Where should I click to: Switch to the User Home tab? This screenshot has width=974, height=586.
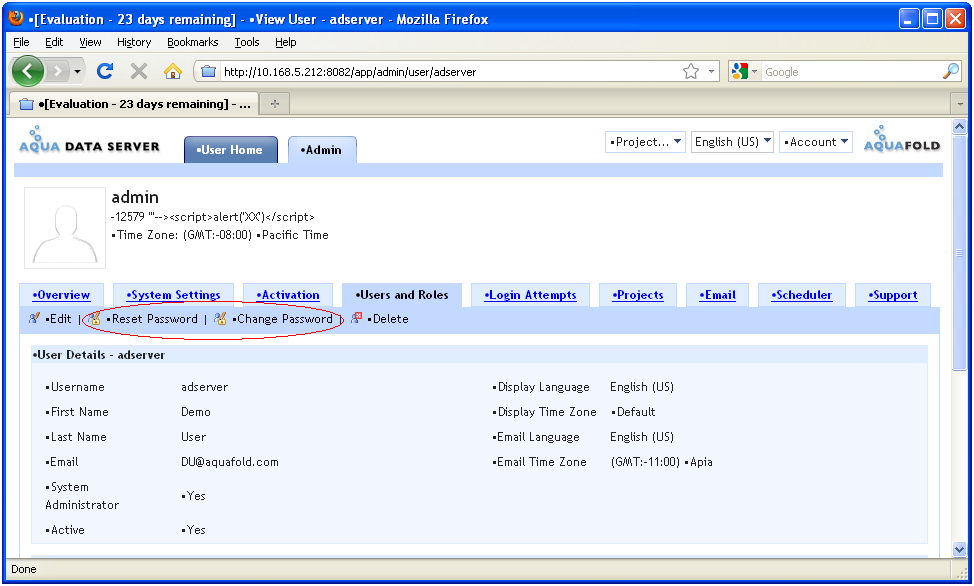(x=230, y=150)
